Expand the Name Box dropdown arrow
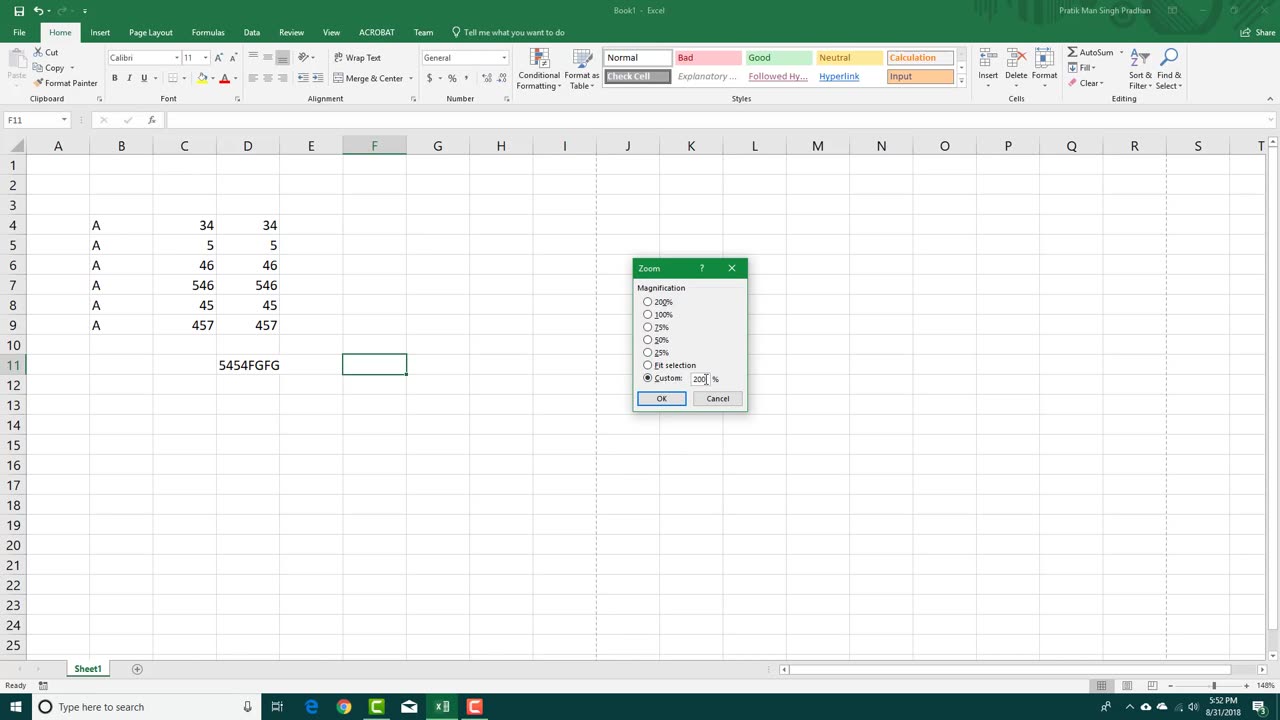The image size is (1280, 720). coord(64,120)
